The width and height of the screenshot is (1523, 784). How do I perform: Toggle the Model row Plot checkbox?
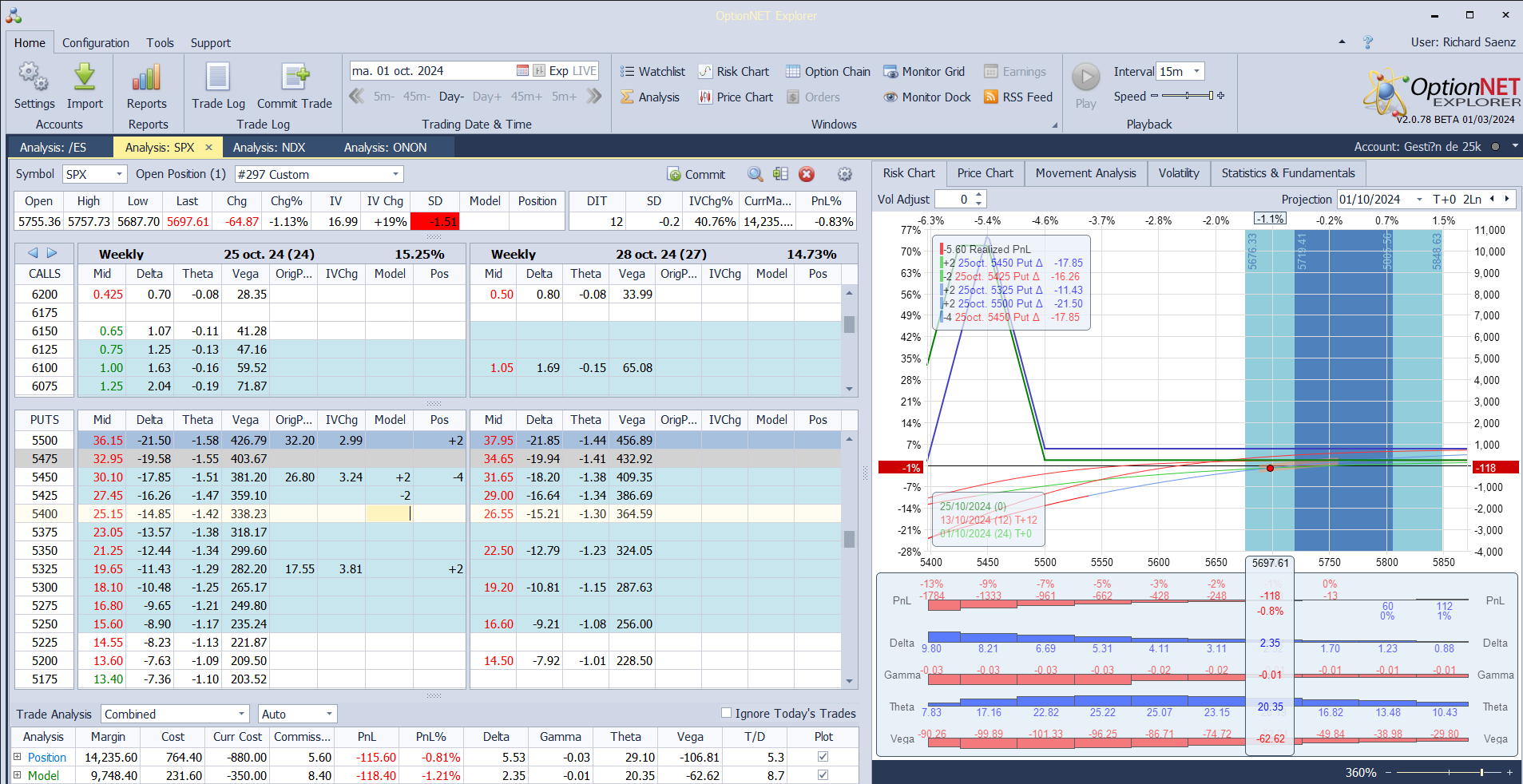coord(823,775)
